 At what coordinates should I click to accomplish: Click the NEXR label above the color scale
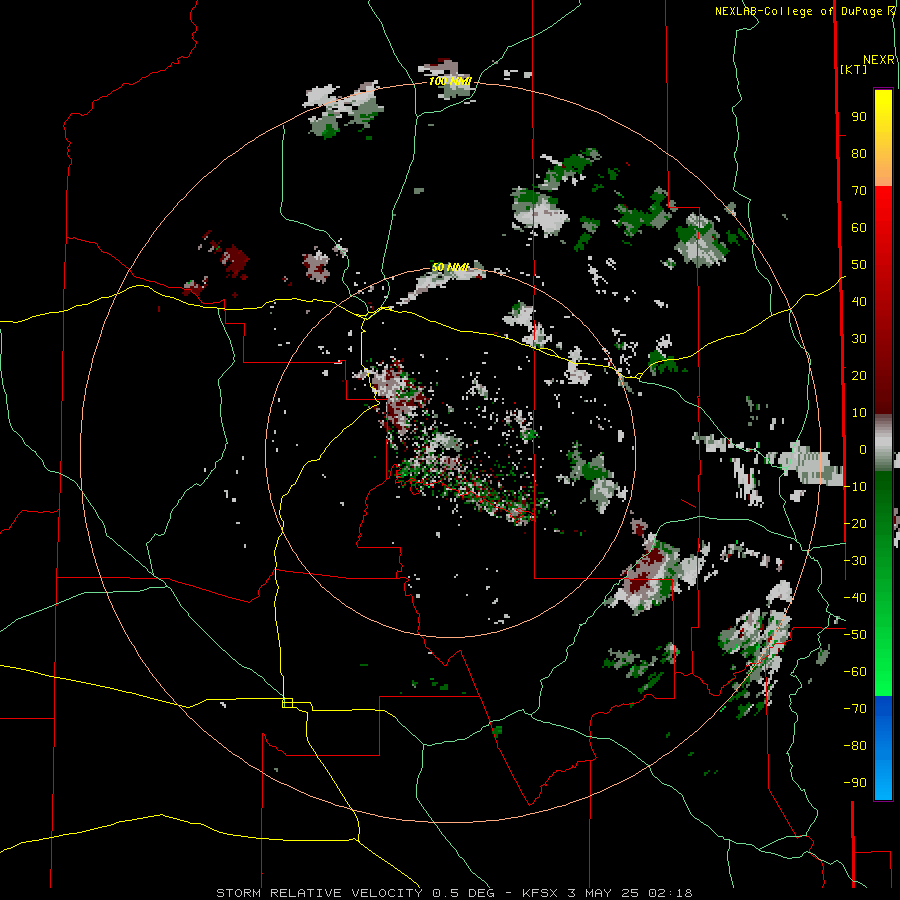tap(879, 60)
